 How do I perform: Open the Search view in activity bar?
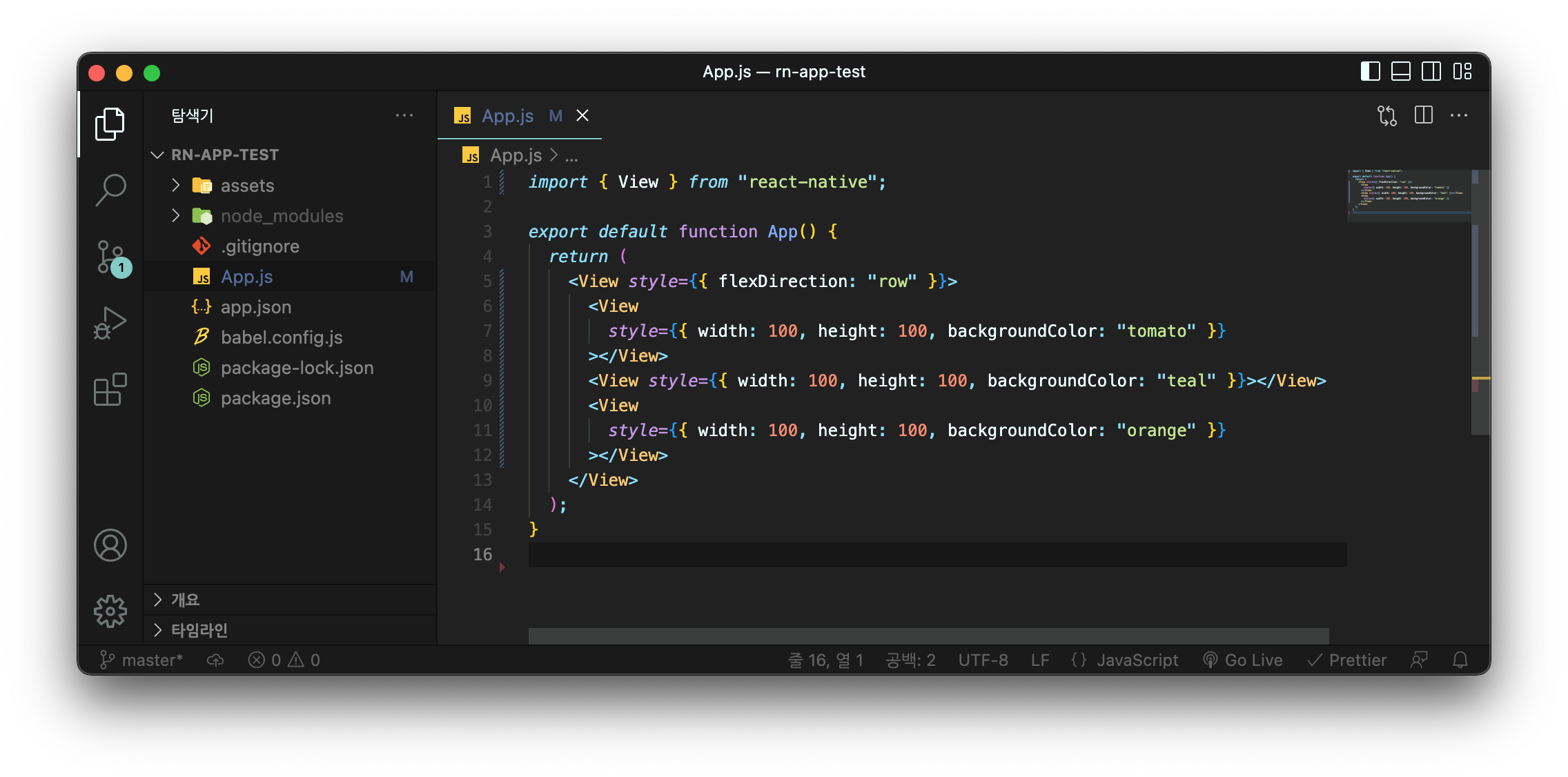(x=110, y=189)
